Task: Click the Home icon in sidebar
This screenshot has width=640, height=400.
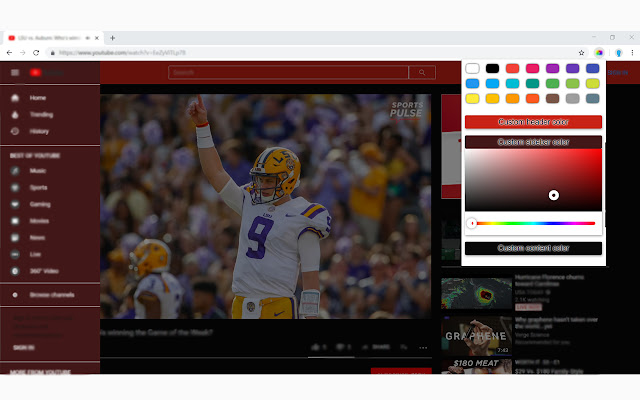Action: [15, 98]
